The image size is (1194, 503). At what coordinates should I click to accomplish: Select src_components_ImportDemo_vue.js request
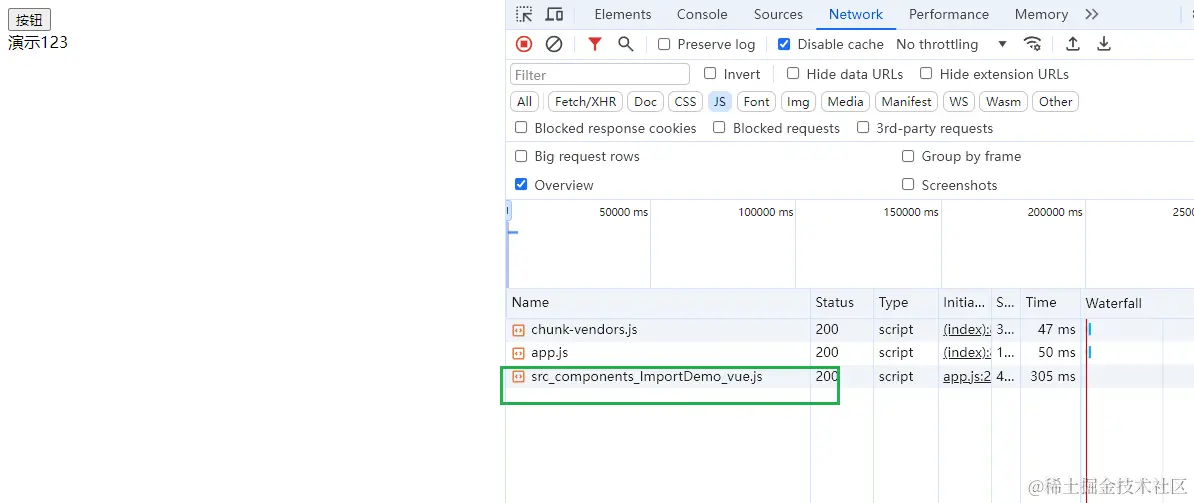tap(850, 377)
